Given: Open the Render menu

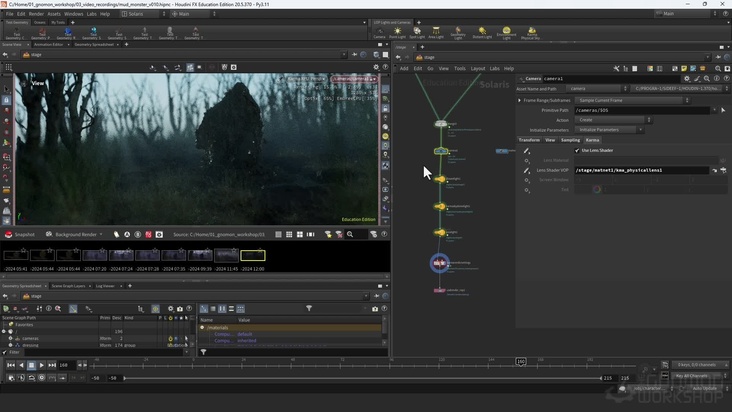Looking at the screenshot, I should (36, 14).
